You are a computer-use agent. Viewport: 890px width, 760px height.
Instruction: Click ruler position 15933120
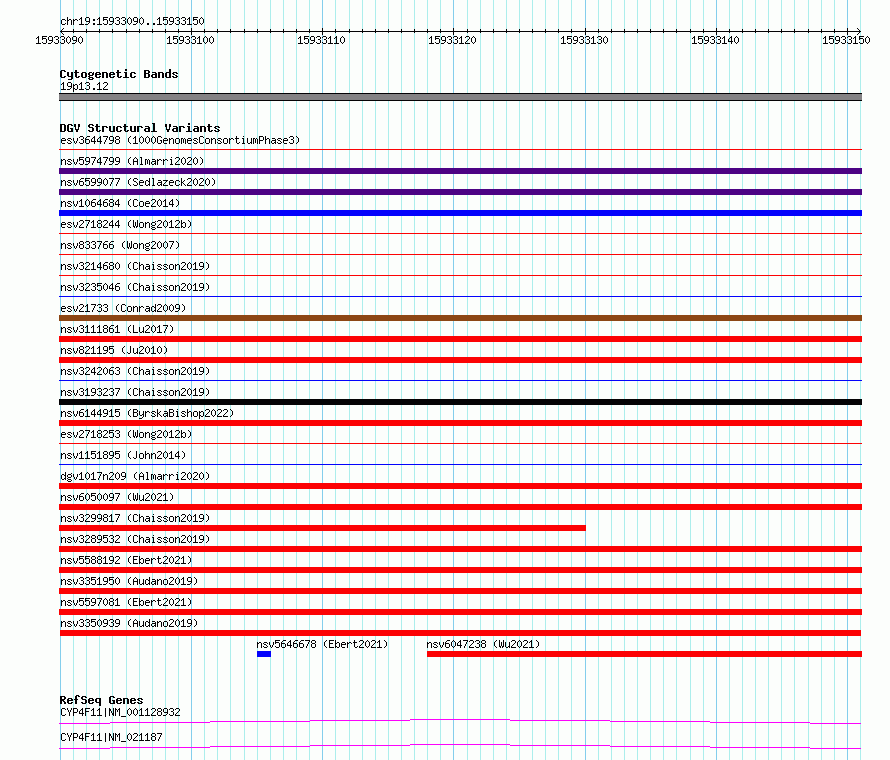[452, 40]
